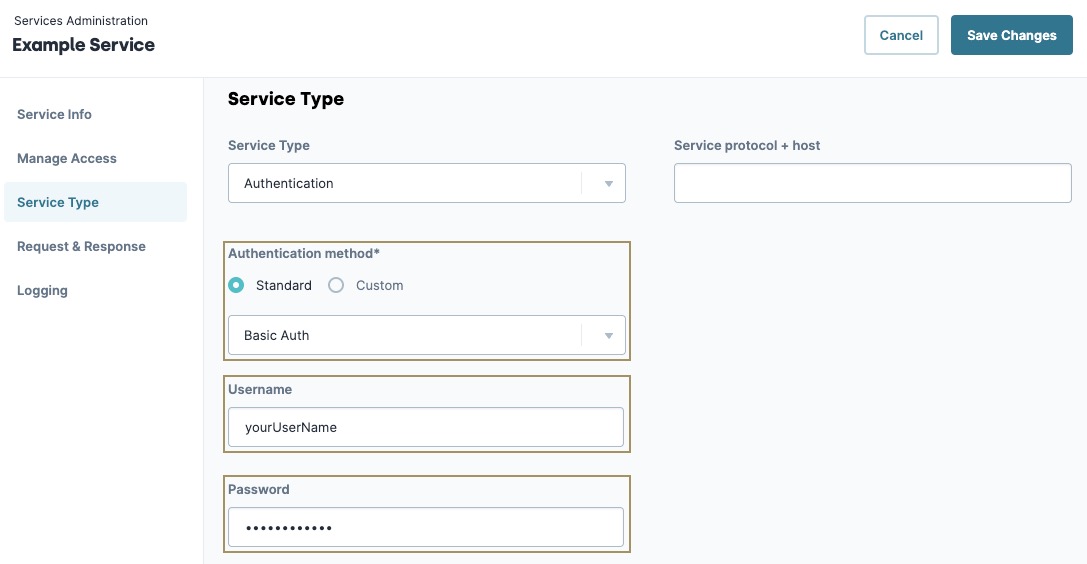Click the Services Administration breadcrumb text
Image resolution: width=1087 pixels, height=564 pixels.
[80, 21]
